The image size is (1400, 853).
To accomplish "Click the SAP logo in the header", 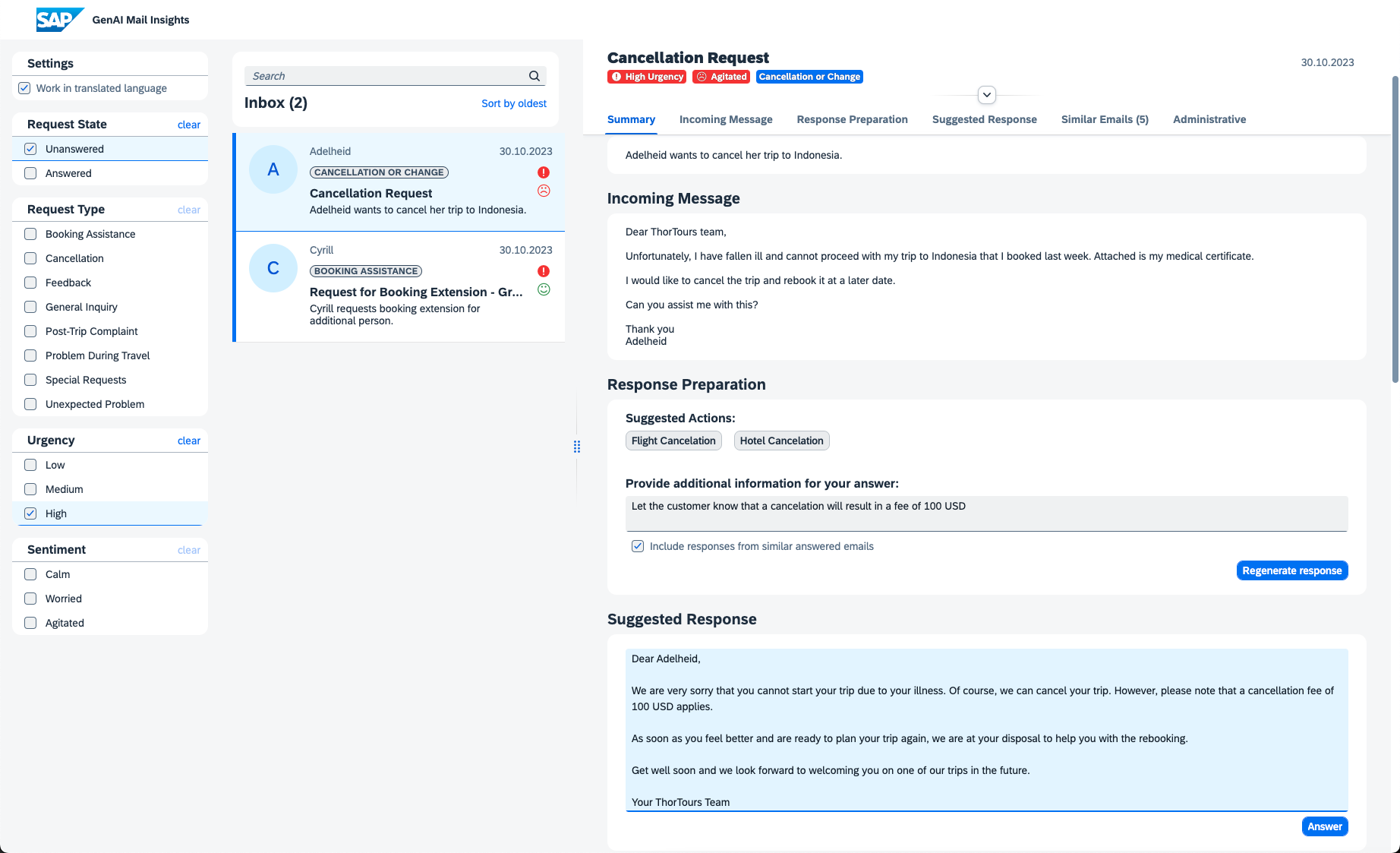I will 60,20.
